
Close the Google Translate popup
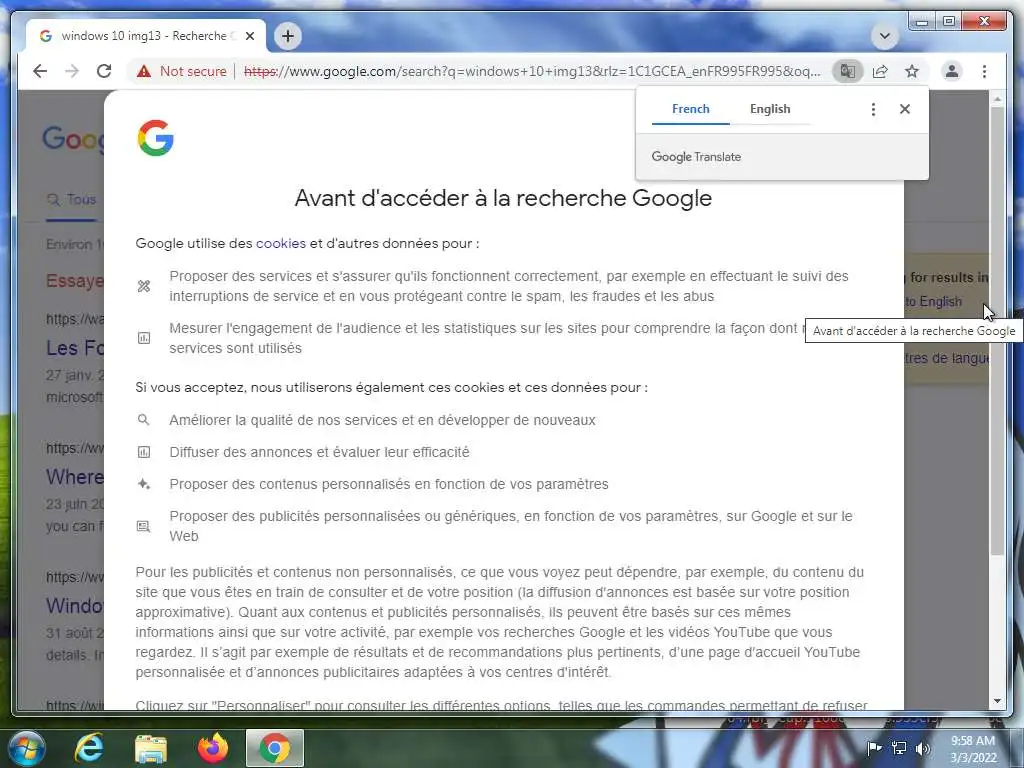(x=904, y=109)
